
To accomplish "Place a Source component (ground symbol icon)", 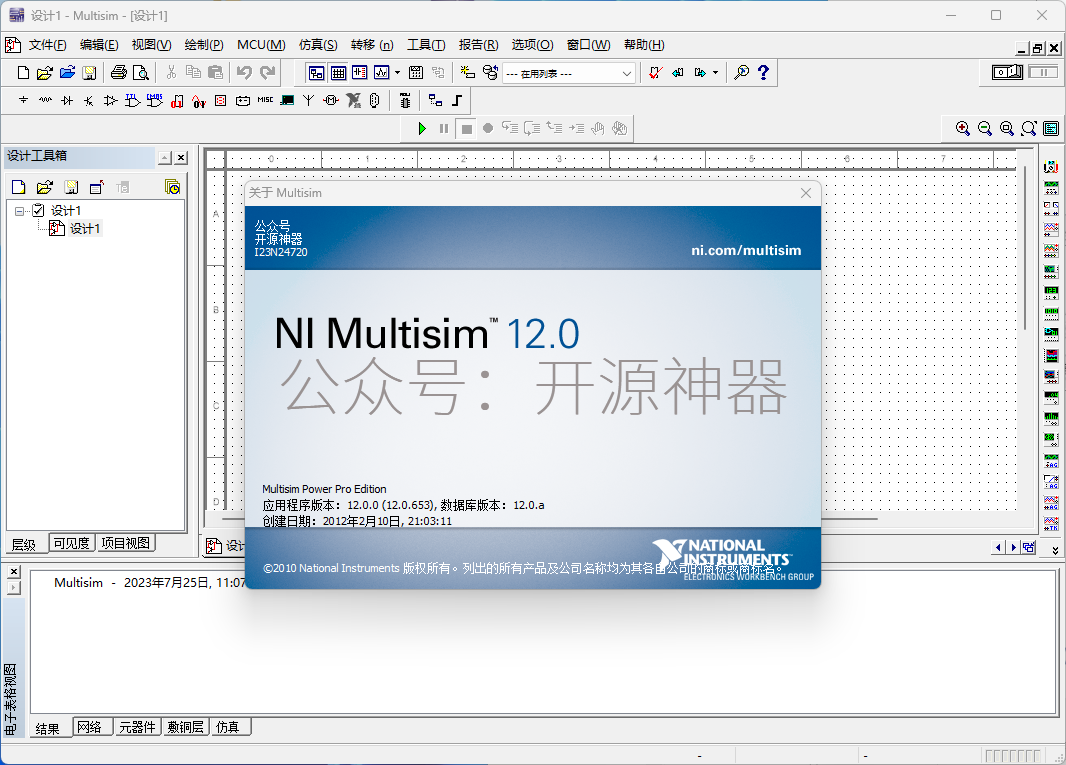I will [23, 101].
